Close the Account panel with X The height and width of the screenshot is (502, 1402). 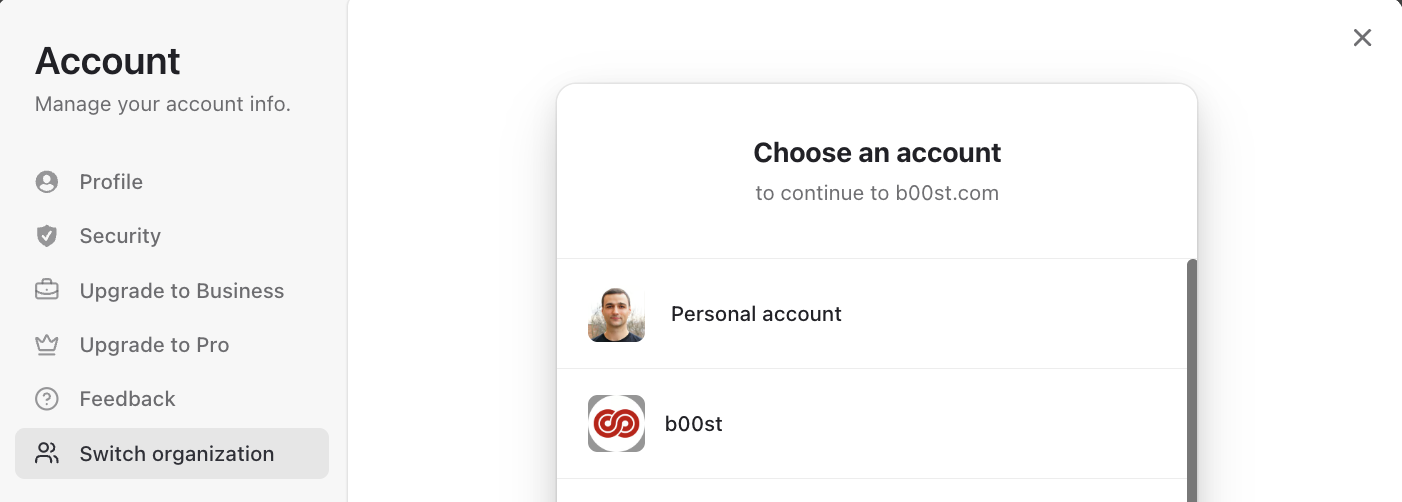click(x=1362, y=38)
